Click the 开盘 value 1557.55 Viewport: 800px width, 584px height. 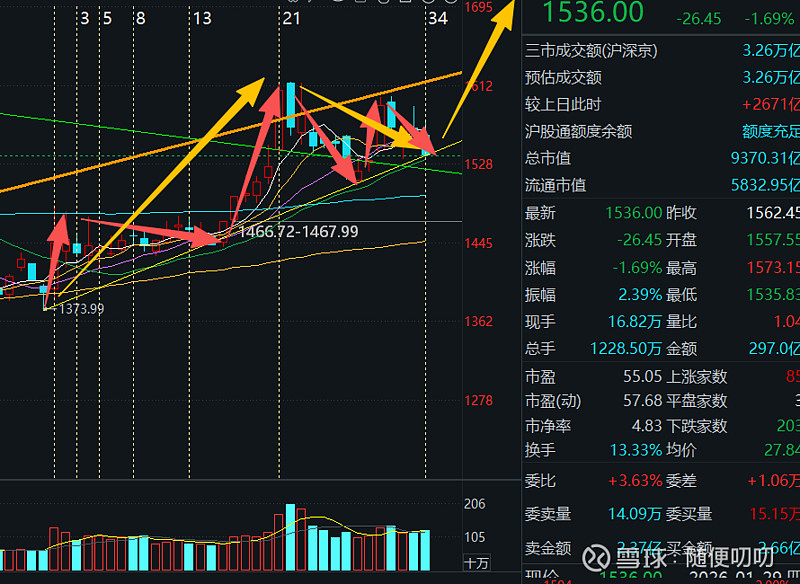click(773, 240)
